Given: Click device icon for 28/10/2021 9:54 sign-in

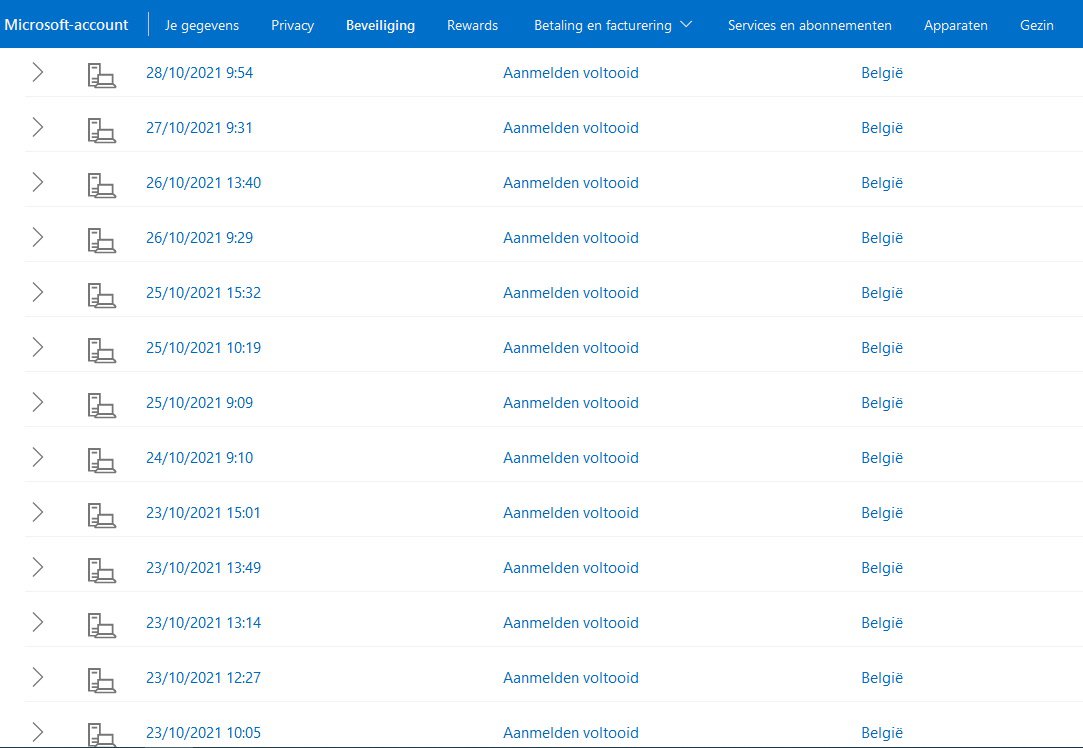Looking at the screenshot, I should pyautogui.click(x=101, y=74).
